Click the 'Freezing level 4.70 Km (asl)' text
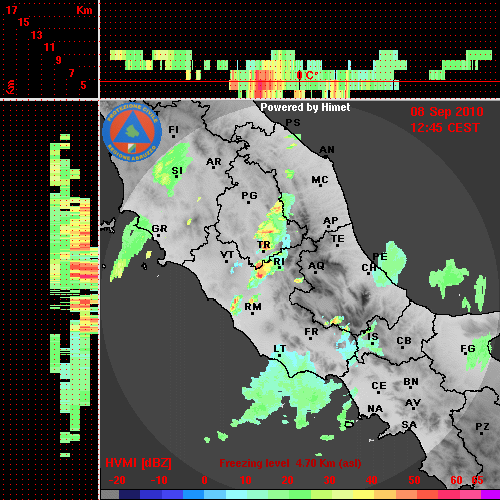The image size is (500, 500). [290, 463]
